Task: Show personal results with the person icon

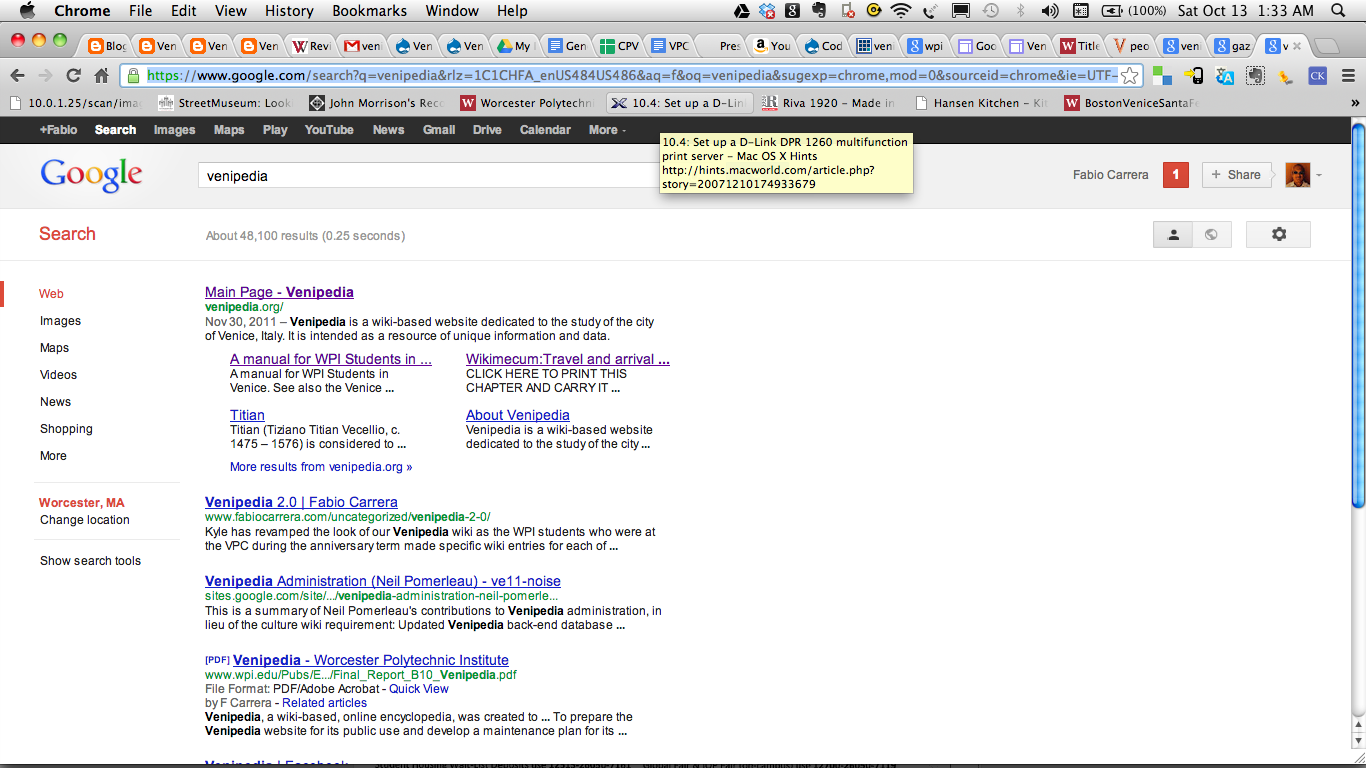Action: click(x=1173, y=234)
